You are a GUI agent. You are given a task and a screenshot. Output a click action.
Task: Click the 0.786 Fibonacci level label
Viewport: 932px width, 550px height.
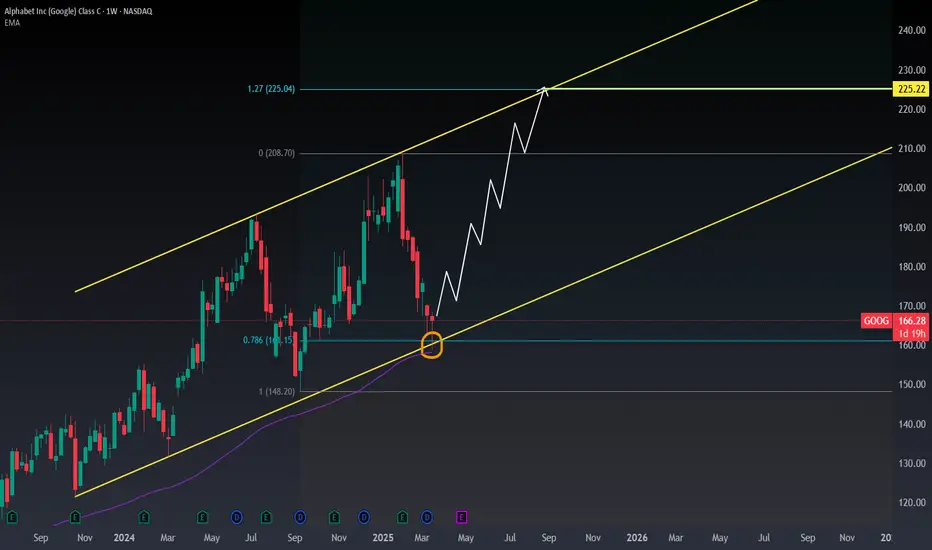[x=267, y=340]
